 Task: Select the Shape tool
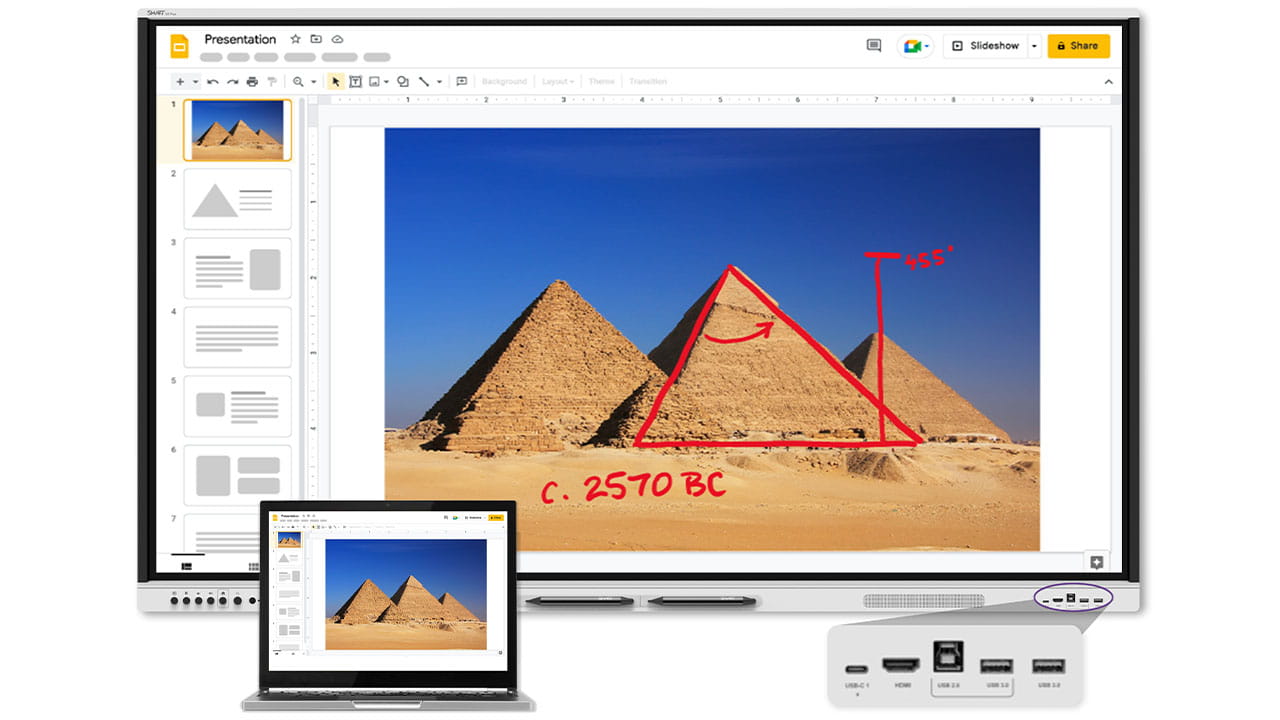point(402,81)
